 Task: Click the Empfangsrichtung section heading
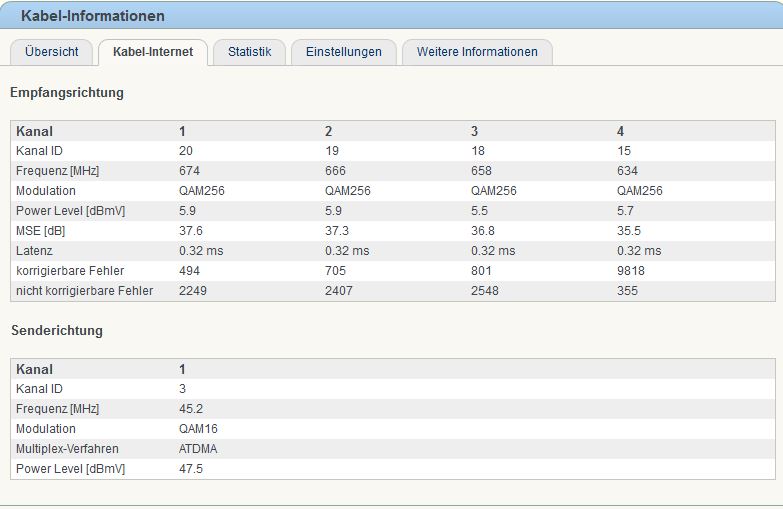[67, 93]
